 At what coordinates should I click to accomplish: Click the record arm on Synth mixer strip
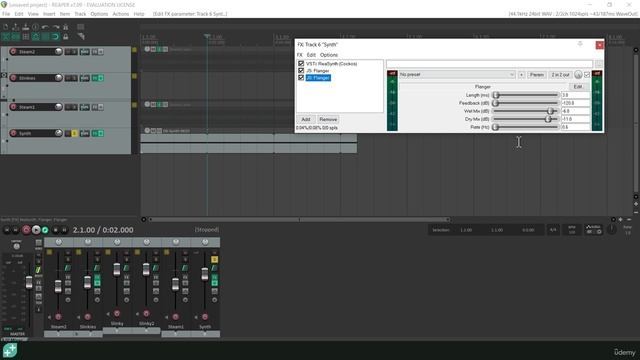tap(205, 317)
